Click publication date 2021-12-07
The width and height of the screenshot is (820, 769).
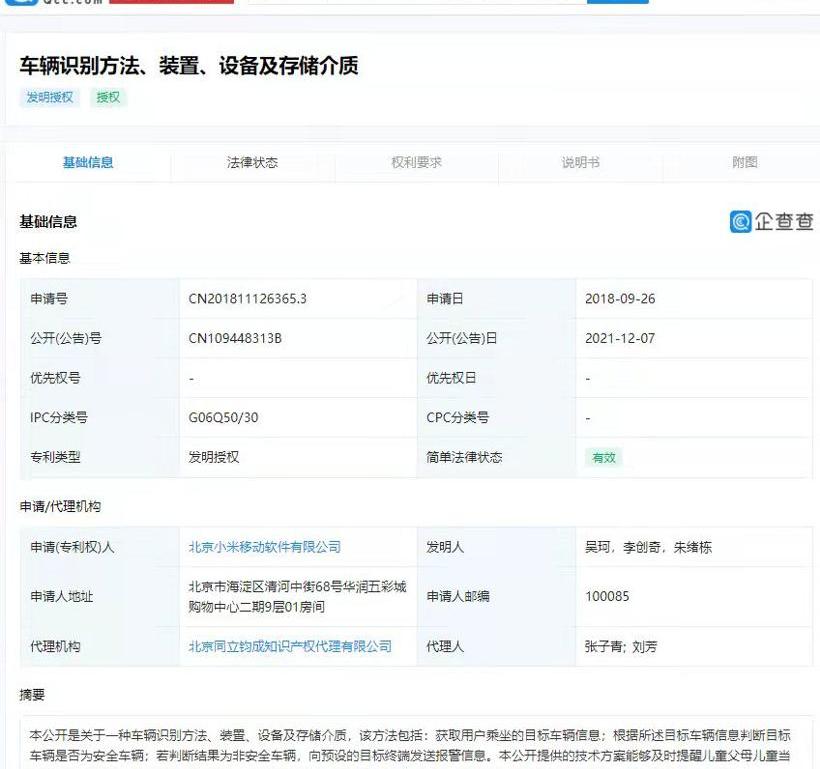click(x=620, y=338)
